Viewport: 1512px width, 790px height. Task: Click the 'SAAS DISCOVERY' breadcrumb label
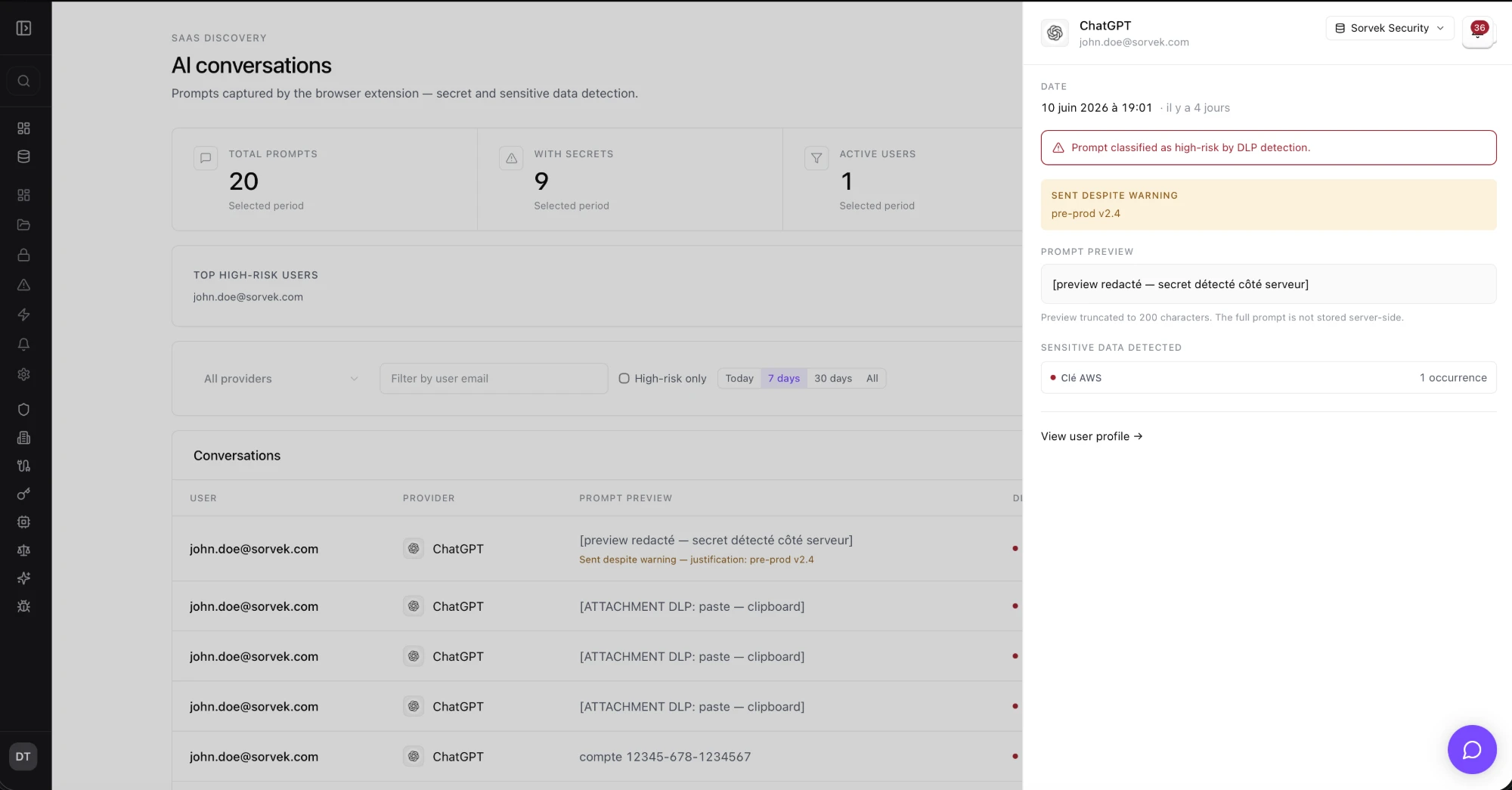[219, 38]
